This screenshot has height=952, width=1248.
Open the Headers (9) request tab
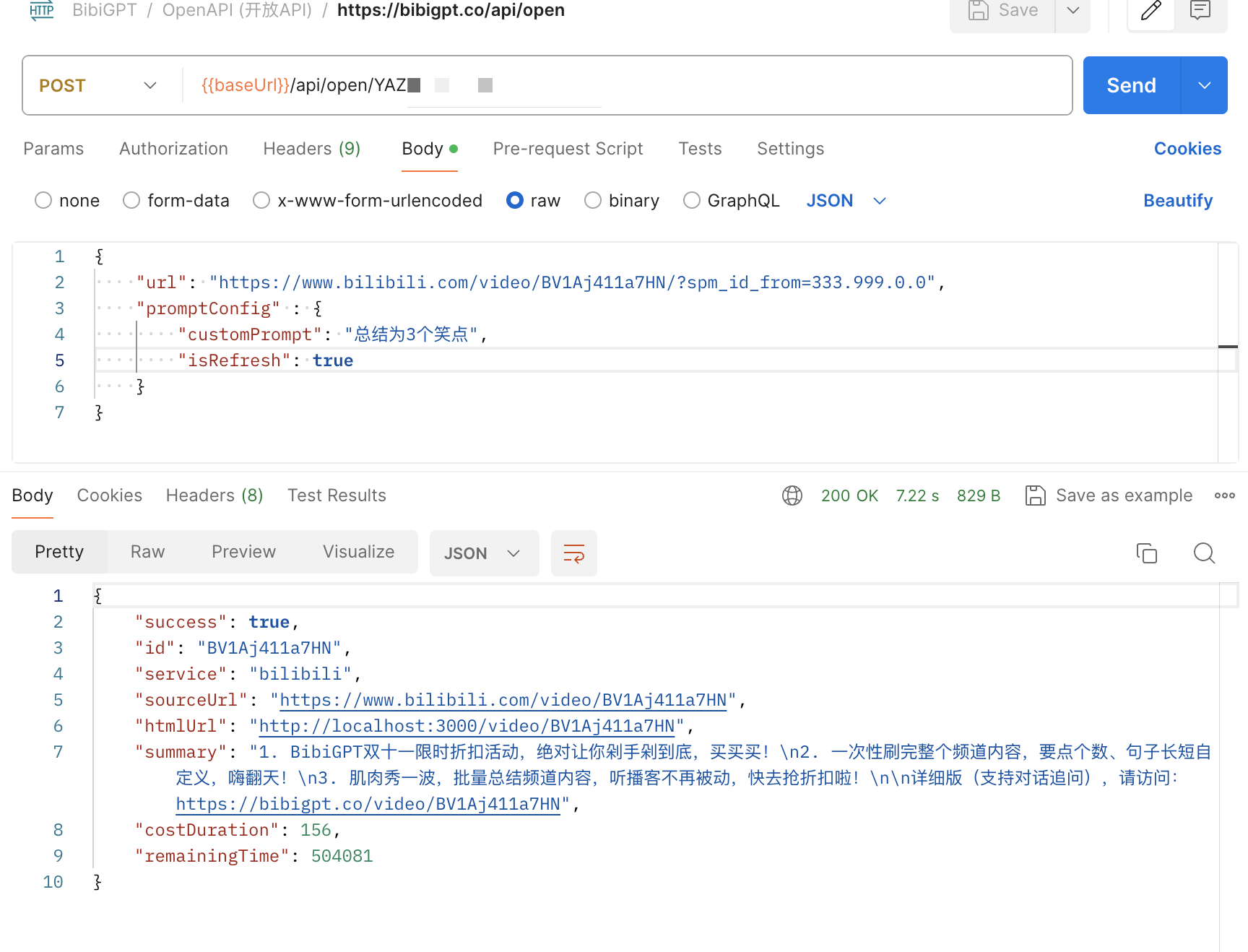(312, 149)
